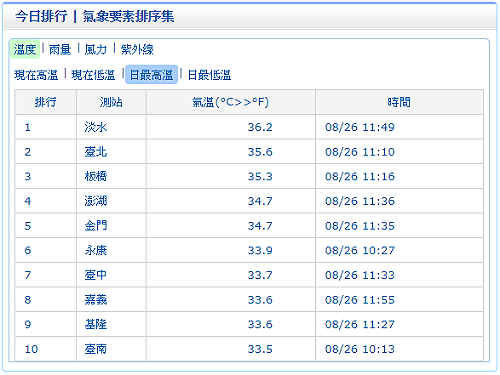
Task: Open the 澎湖 station link
Action: pos(96,201)
